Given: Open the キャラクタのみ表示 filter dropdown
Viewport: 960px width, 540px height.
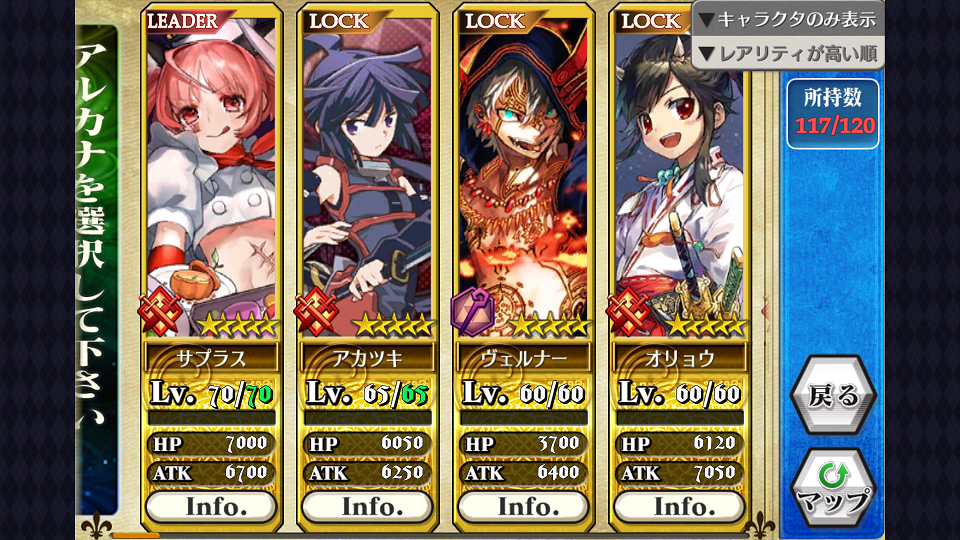Looking at the screenshot, I should tap(789, 20).
